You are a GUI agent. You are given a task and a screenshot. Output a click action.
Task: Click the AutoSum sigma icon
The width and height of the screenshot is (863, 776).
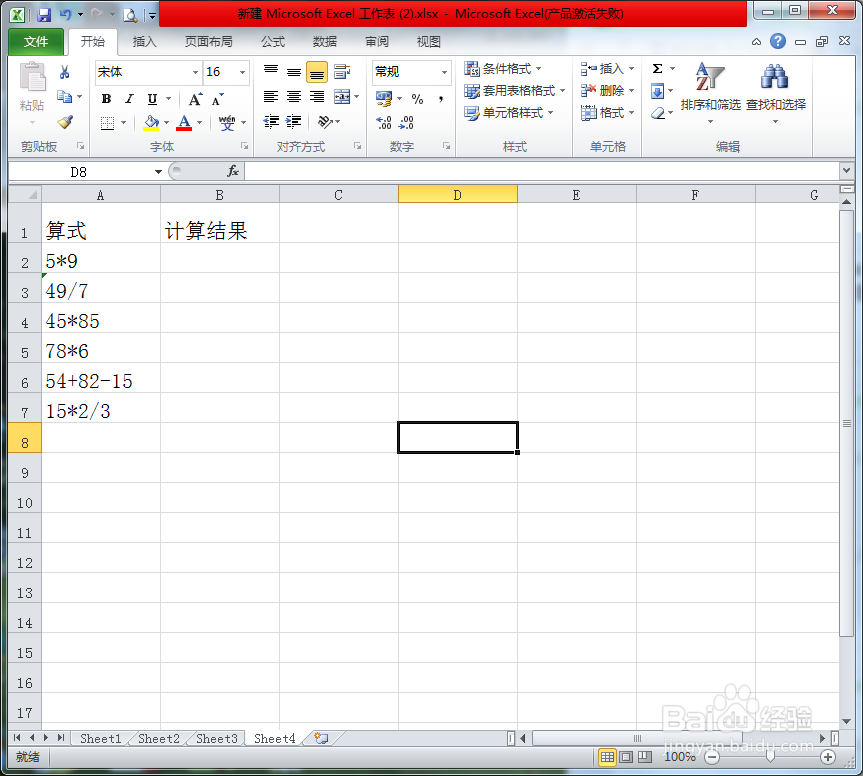[657, 69]
